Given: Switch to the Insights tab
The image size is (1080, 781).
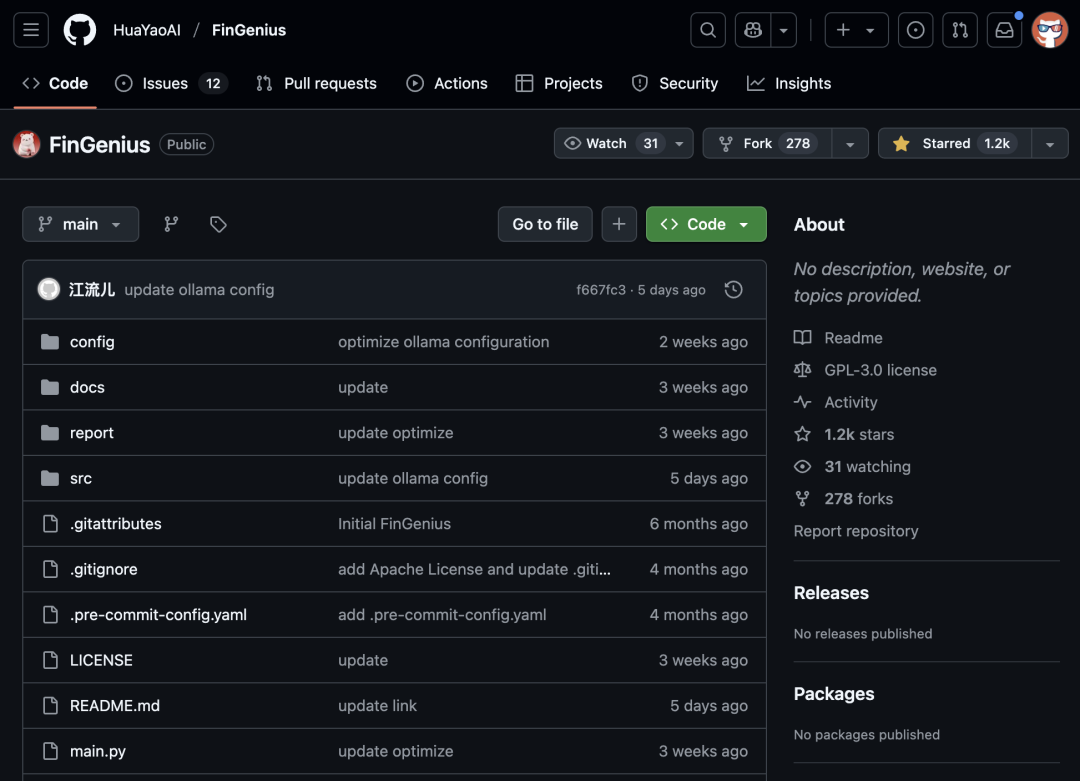Looking at the screenshot, I should pos(802,83).
